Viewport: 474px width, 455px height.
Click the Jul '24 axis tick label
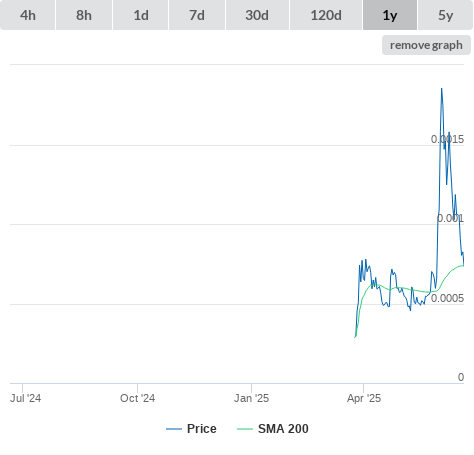pos(25,398)
